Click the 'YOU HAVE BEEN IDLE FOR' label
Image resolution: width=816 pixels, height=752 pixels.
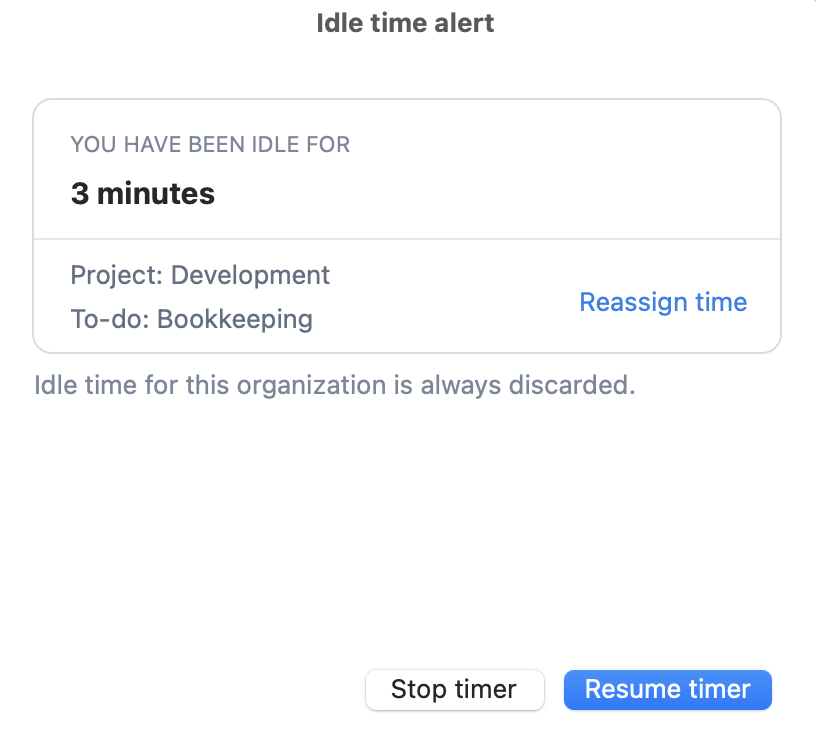coord(210,145)
